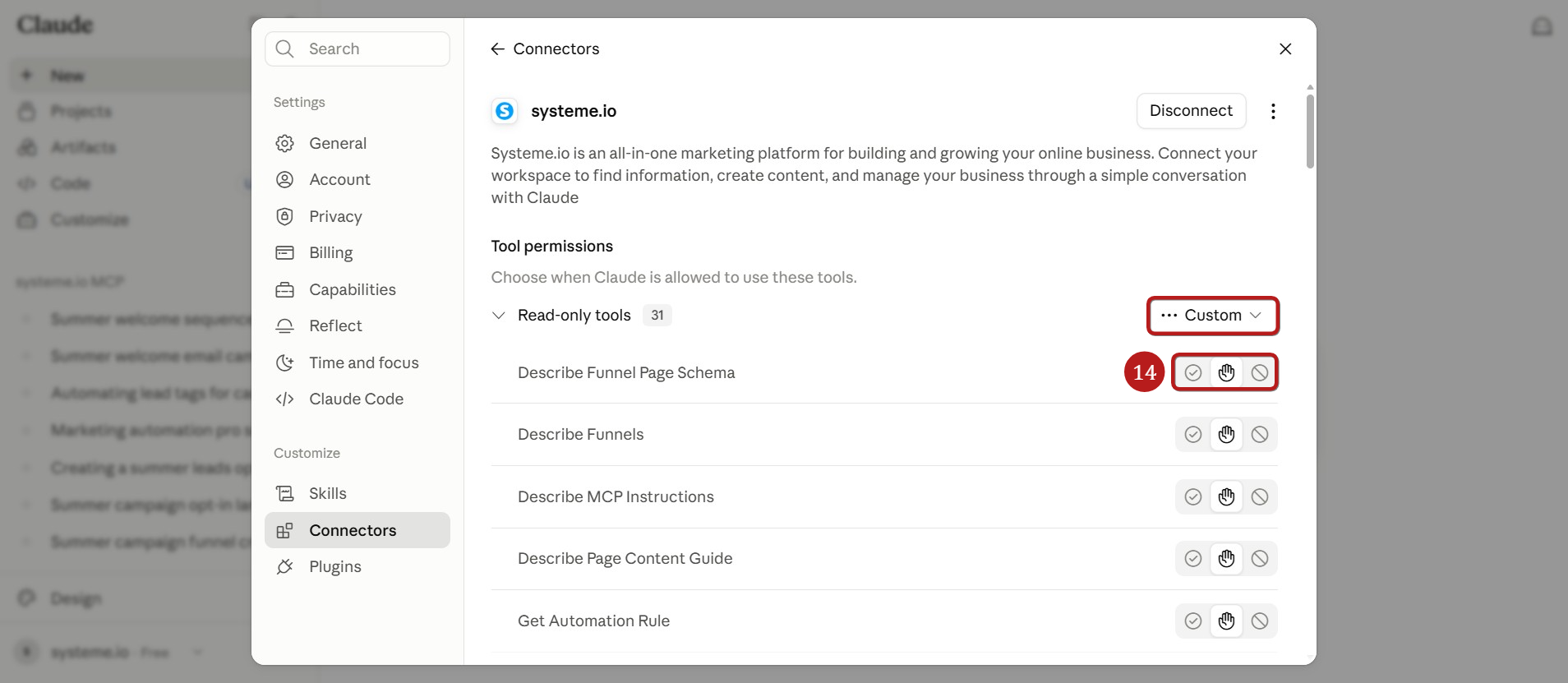Click into the settings Search field
Viewport: 1568px width, 683px height.
tap(357, 49)
